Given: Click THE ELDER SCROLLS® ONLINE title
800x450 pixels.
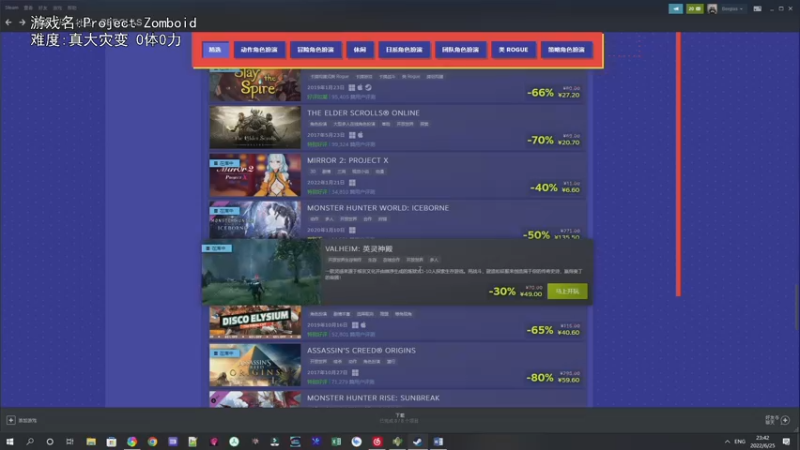Looking at the screenshot, I should (363, 113).
